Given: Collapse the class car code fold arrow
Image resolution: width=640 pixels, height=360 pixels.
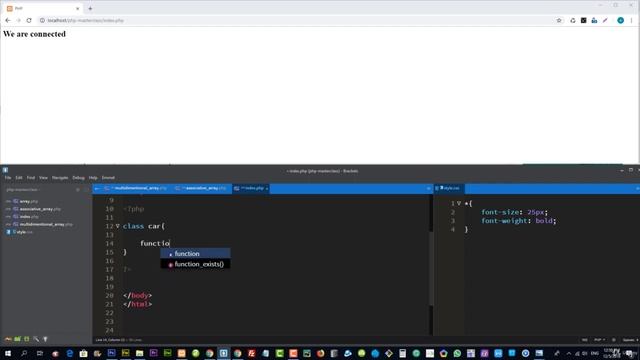Looking at the screenshot, I should [118, 226].
